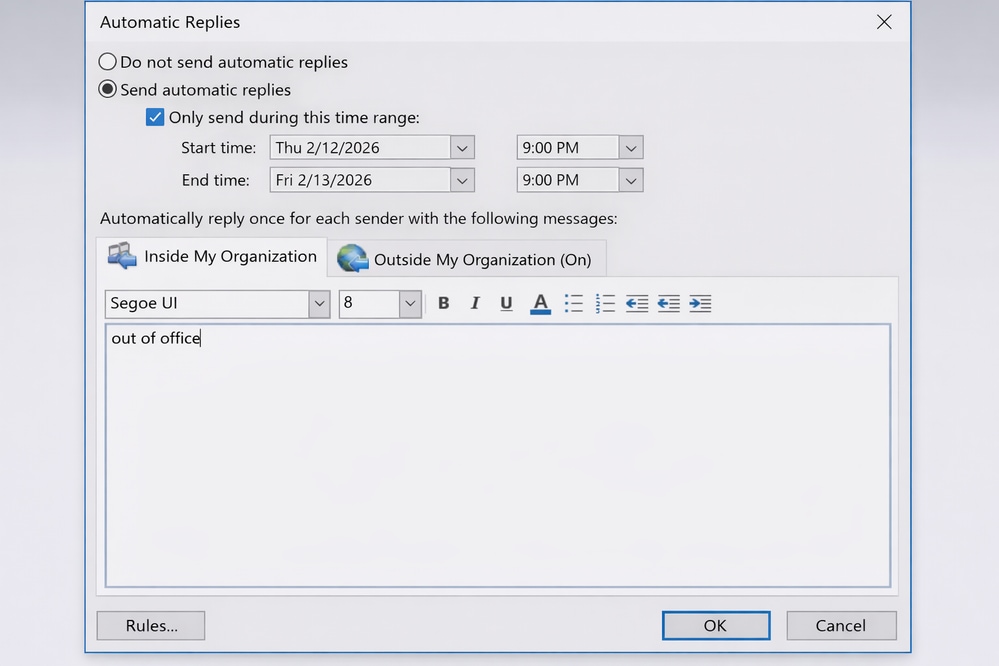999x666 pixels.
Task: Open the Start time date dropdown
Action: point(462,148)
